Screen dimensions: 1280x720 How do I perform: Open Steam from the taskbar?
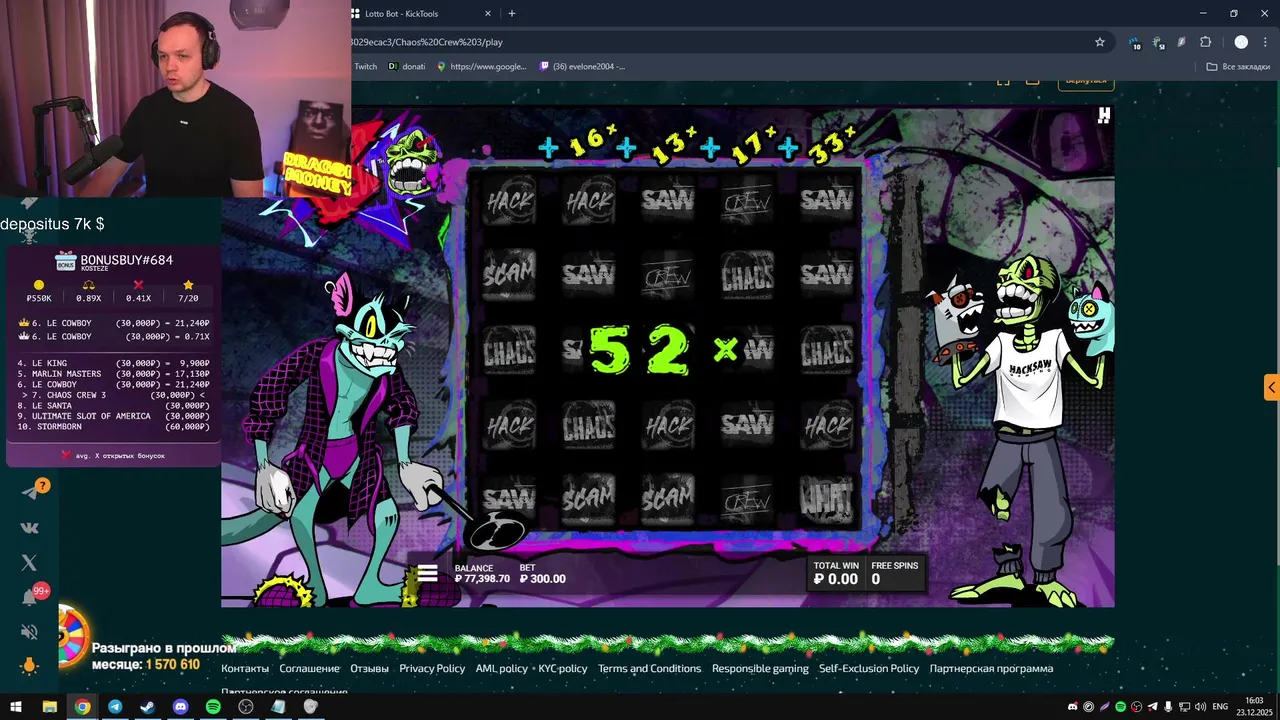click(147, 707)
